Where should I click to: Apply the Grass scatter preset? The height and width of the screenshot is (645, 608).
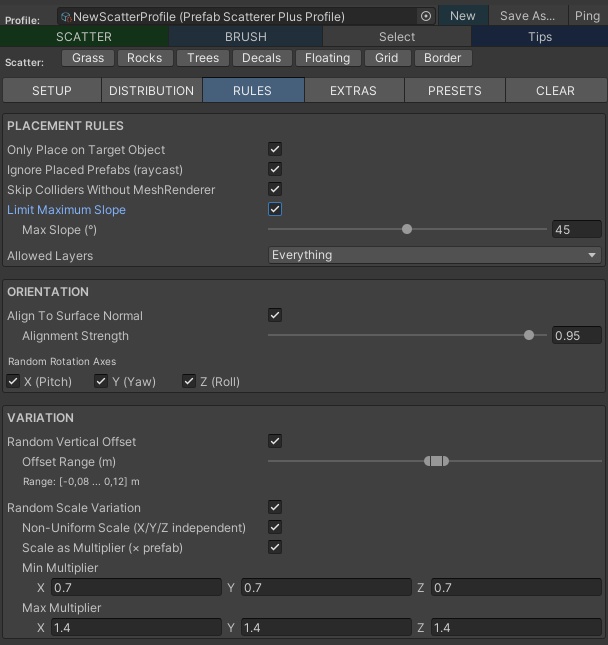(x=88, y=58)
